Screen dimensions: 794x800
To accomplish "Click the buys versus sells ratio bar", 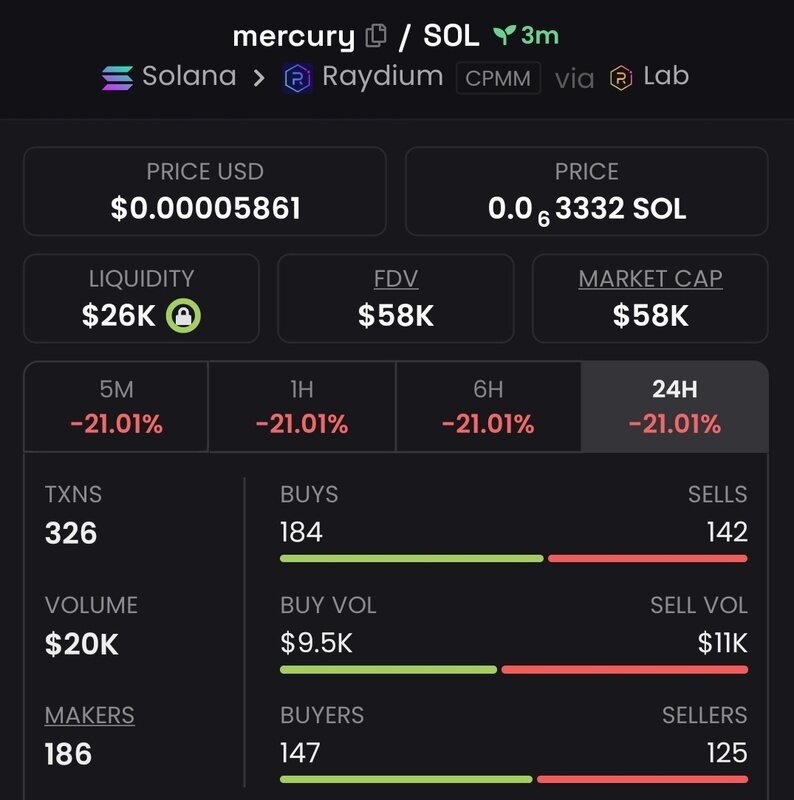I will (513, 558).
